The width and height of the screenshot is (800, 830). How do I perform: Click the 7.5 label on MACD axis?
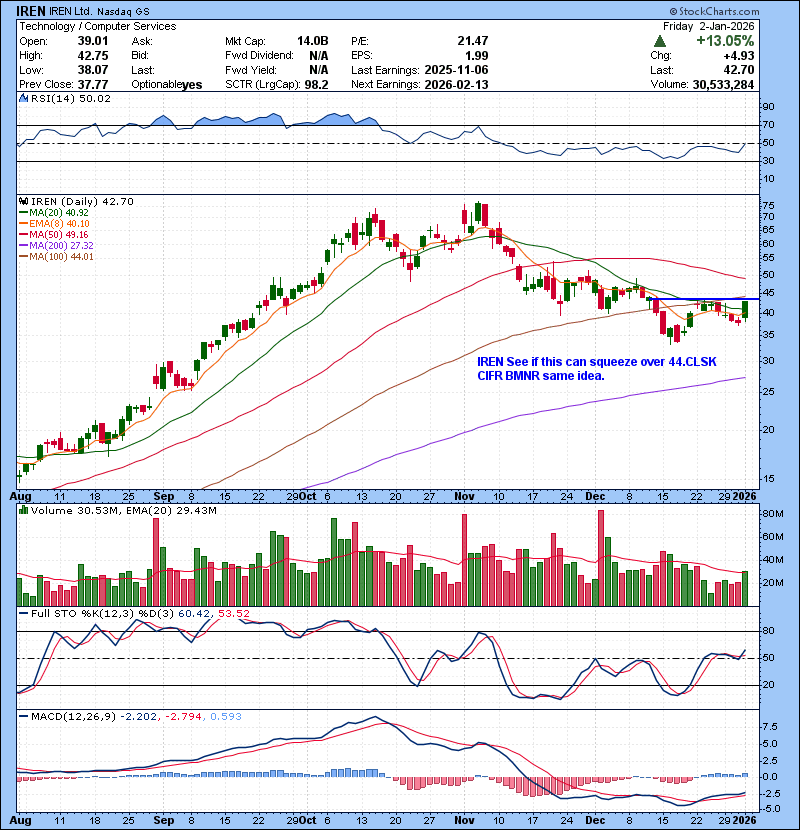(x=770, y=727)
